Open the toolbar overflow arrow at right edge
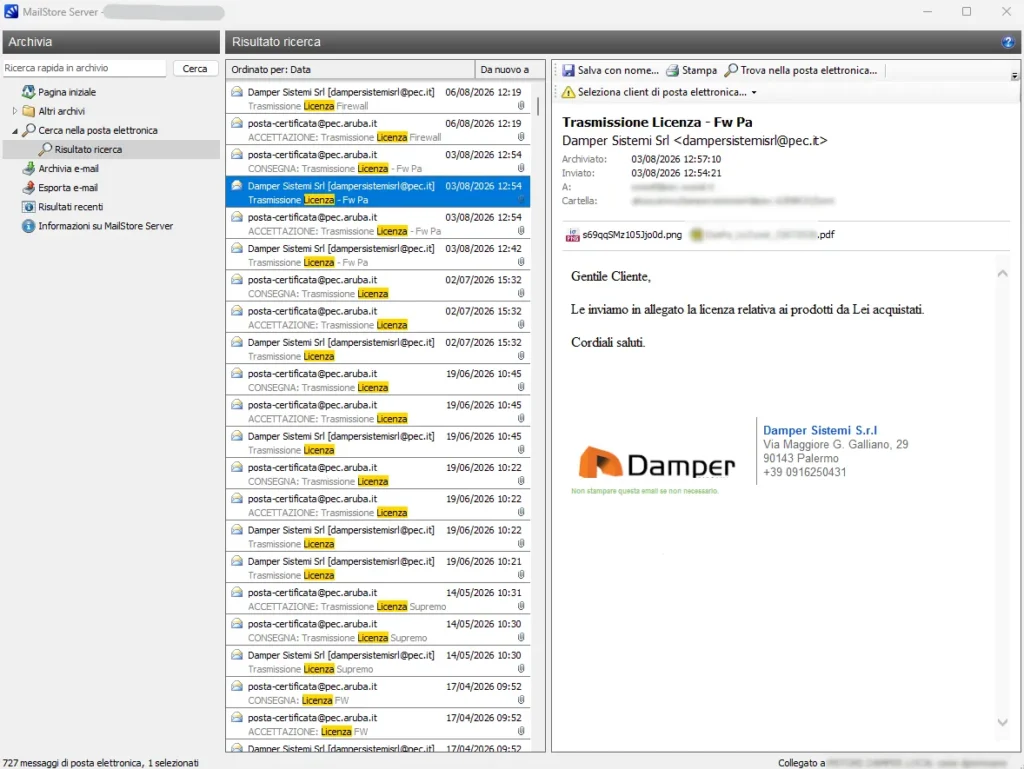The width and height of the screenshot is (1024, 769). click(1014, 76)
